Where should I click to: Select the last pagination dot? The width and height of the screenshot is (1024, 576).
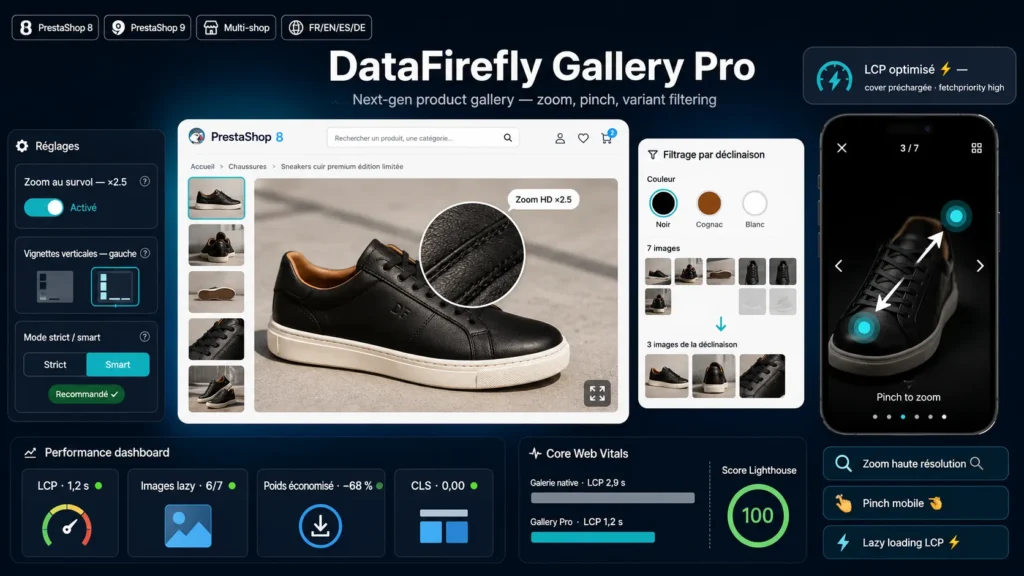pos(944,417)
